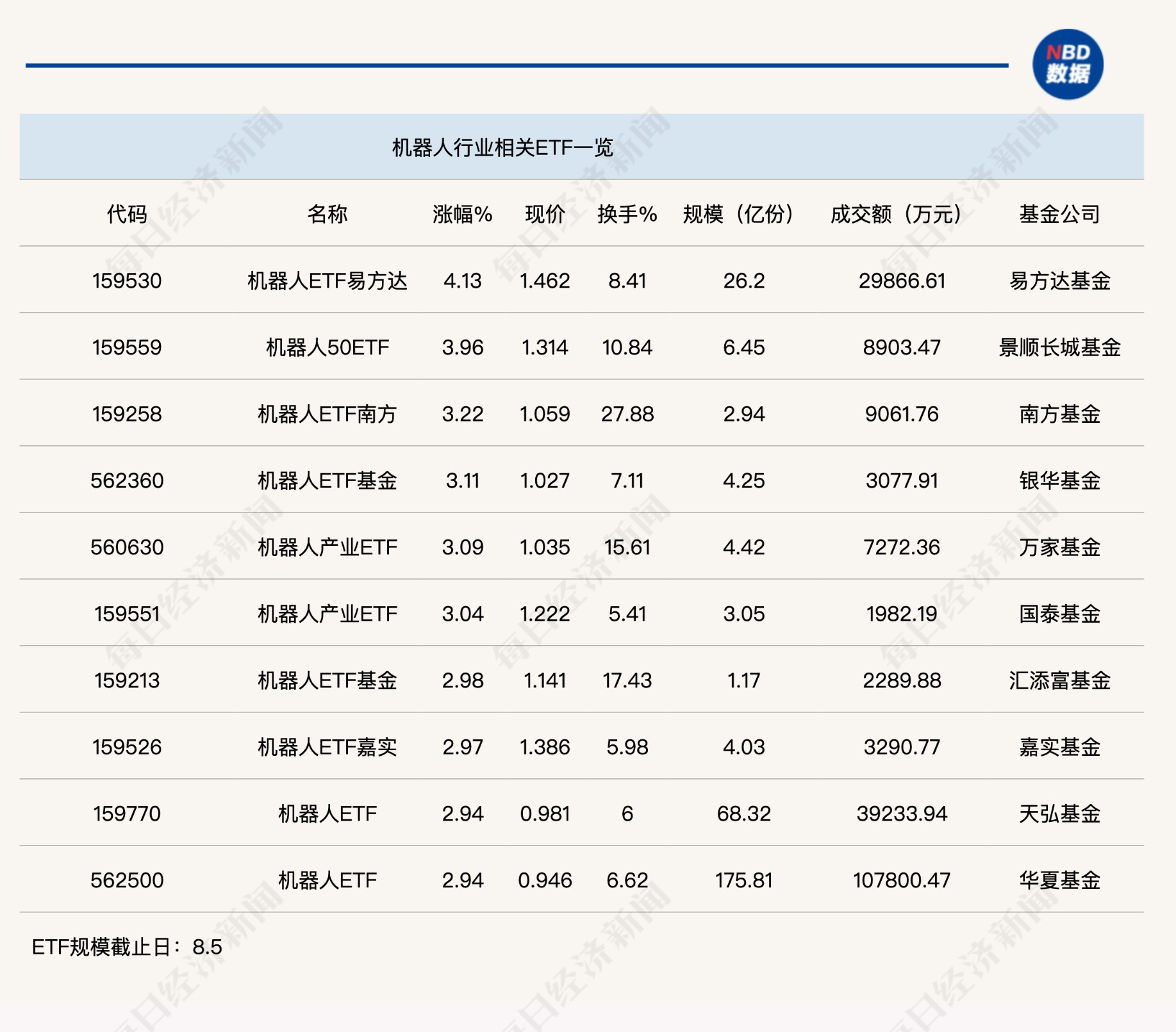Click the 涨幅% column header
The image size is (1176, 1032).
coord(463,214)
